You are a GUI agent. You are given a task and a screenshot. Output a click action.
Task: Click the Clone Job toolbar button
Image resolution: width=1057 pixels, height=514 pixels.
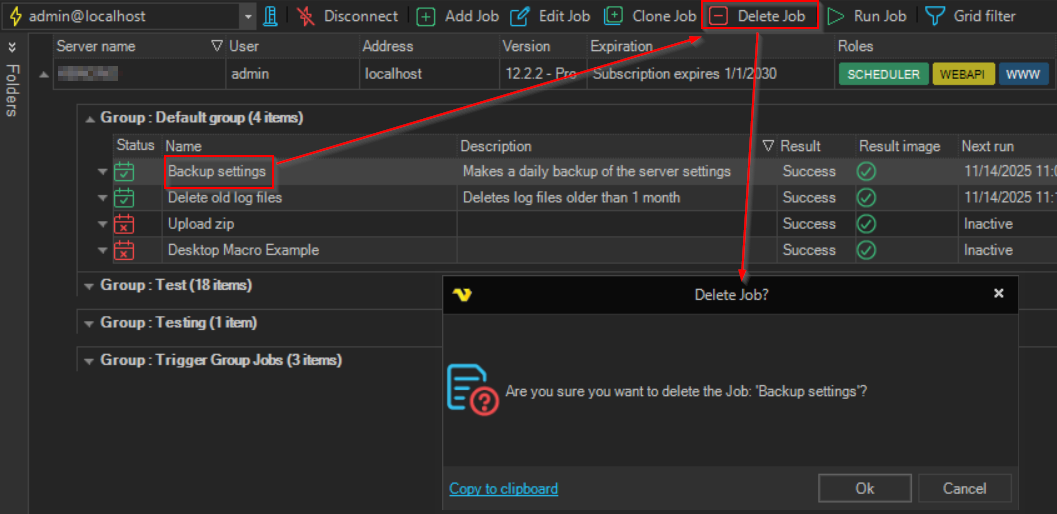pyautogui.click(x=651, y=16)
